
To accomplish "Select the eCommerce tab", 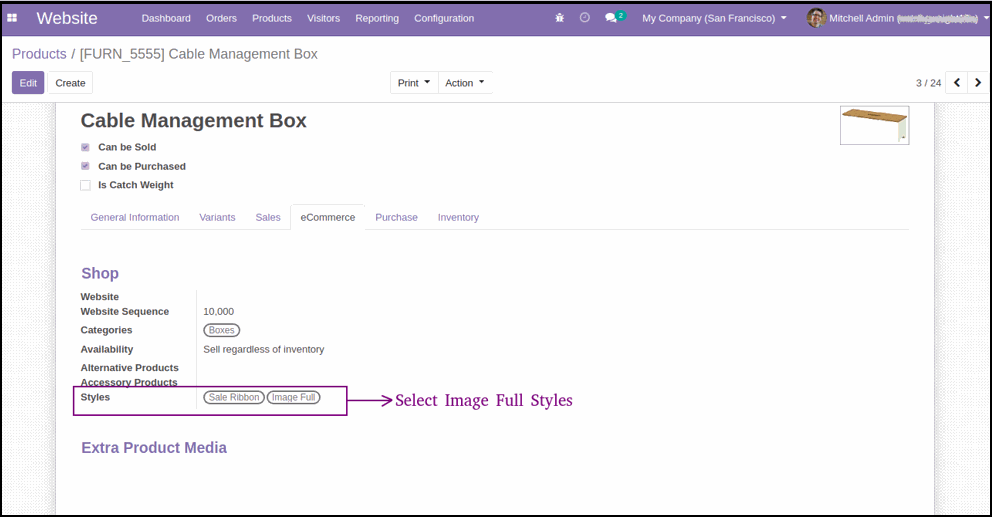I will 328,217.
